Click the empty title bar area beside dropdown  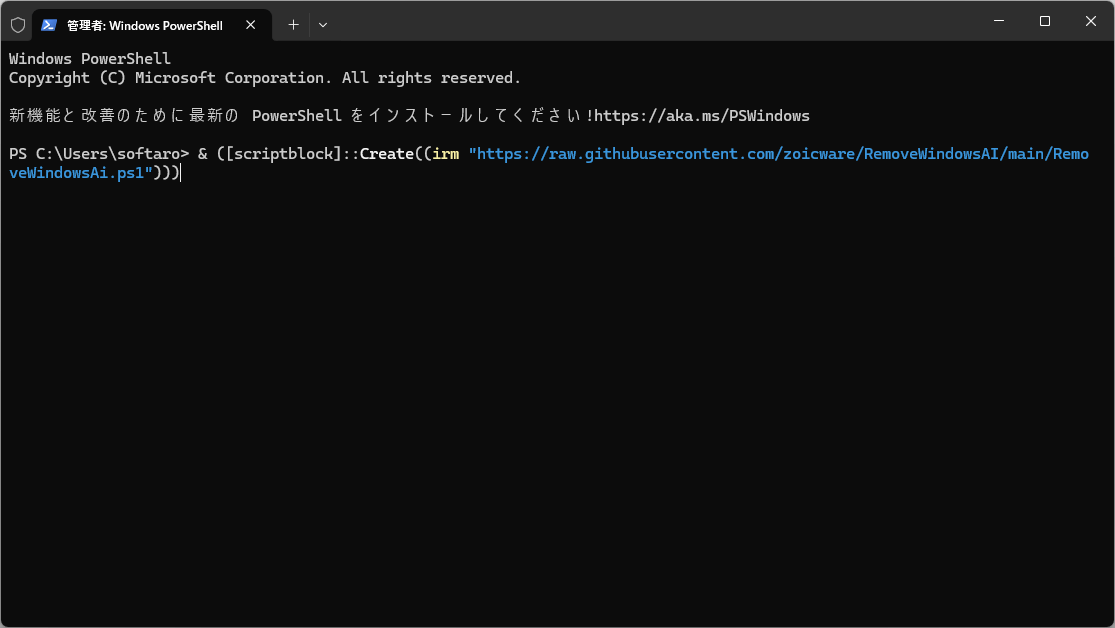coord(650,22)
